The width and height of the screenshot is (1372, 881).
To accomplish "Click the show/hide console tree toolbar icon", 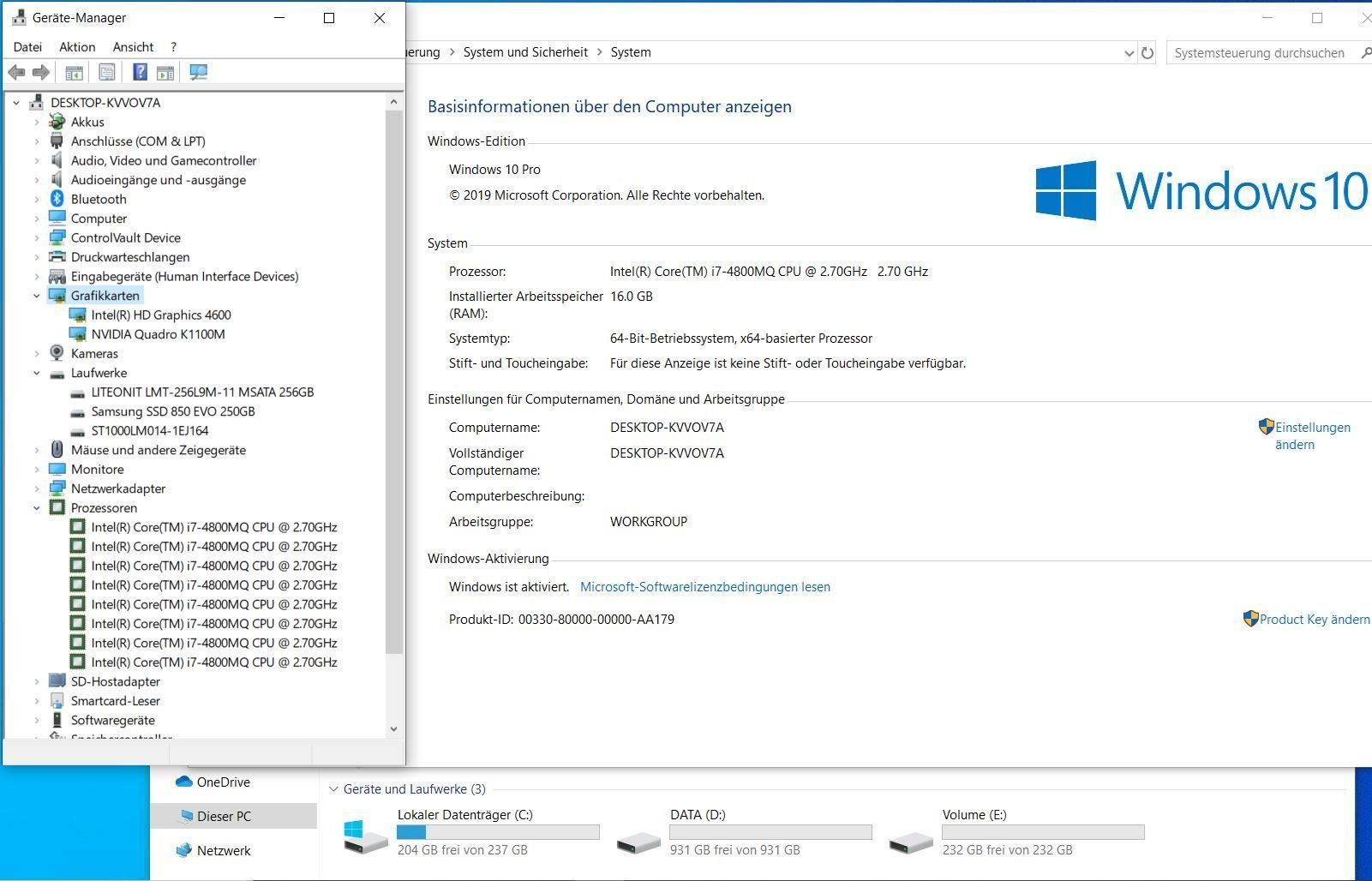I will (75, 72).
